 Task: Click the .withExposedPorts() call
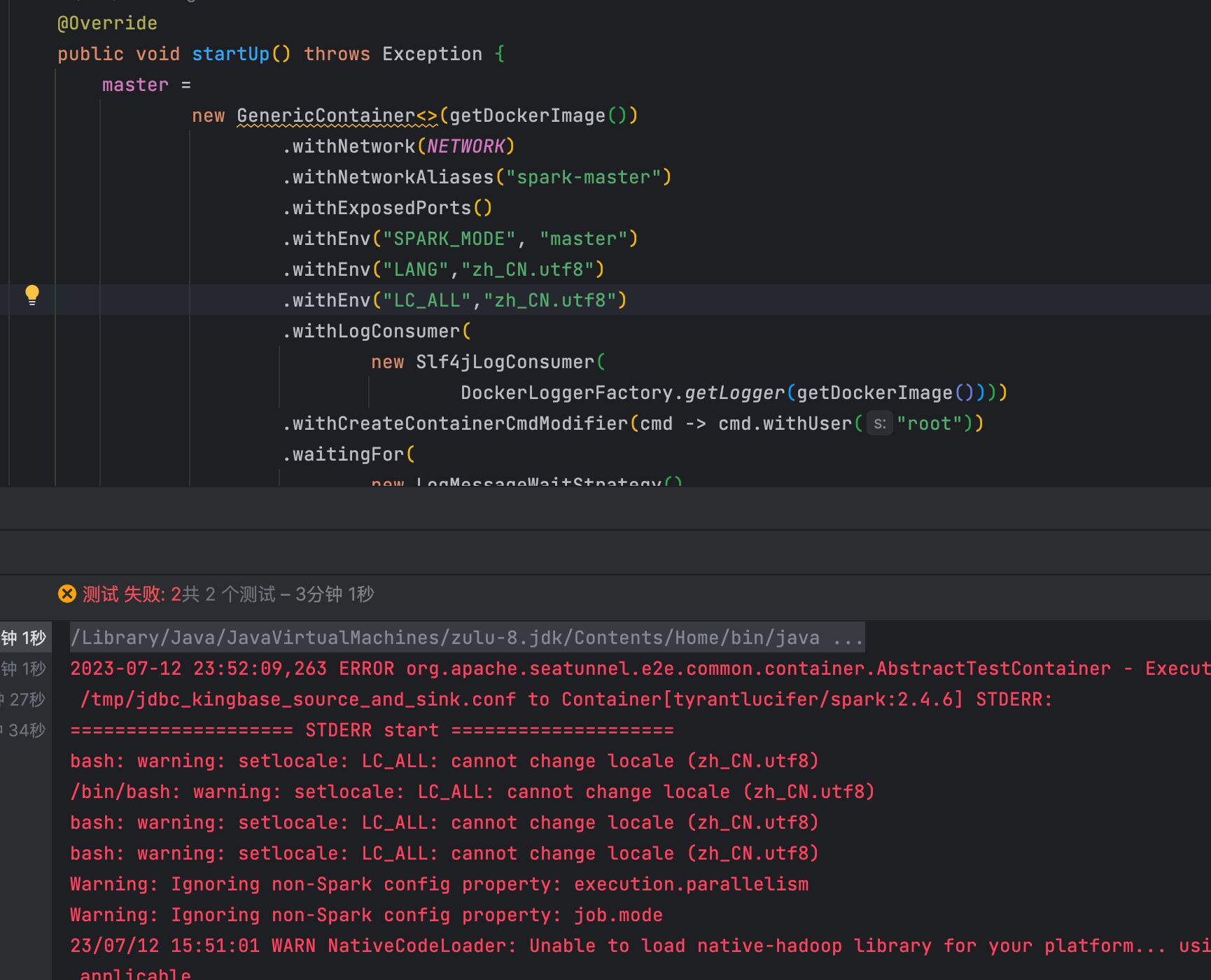388,208
